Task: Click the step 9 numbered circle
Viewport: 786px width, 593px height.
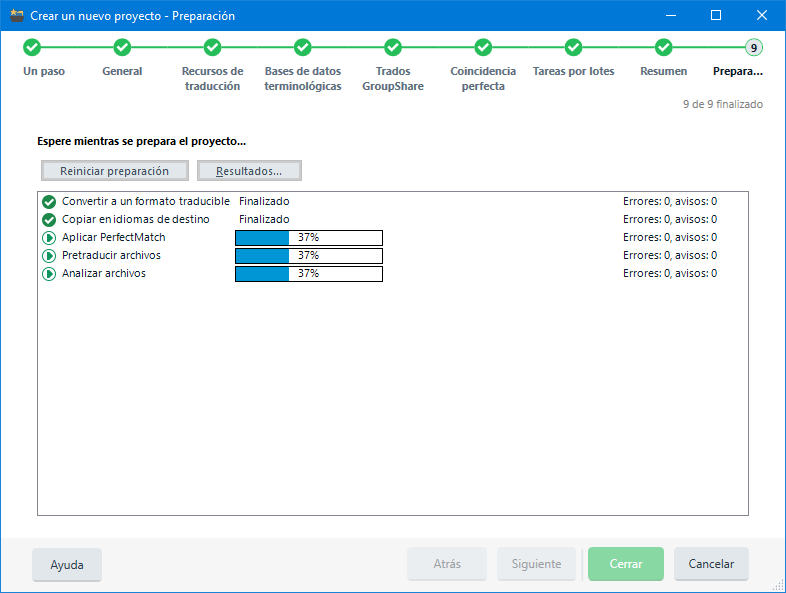Action: point(753,48)
